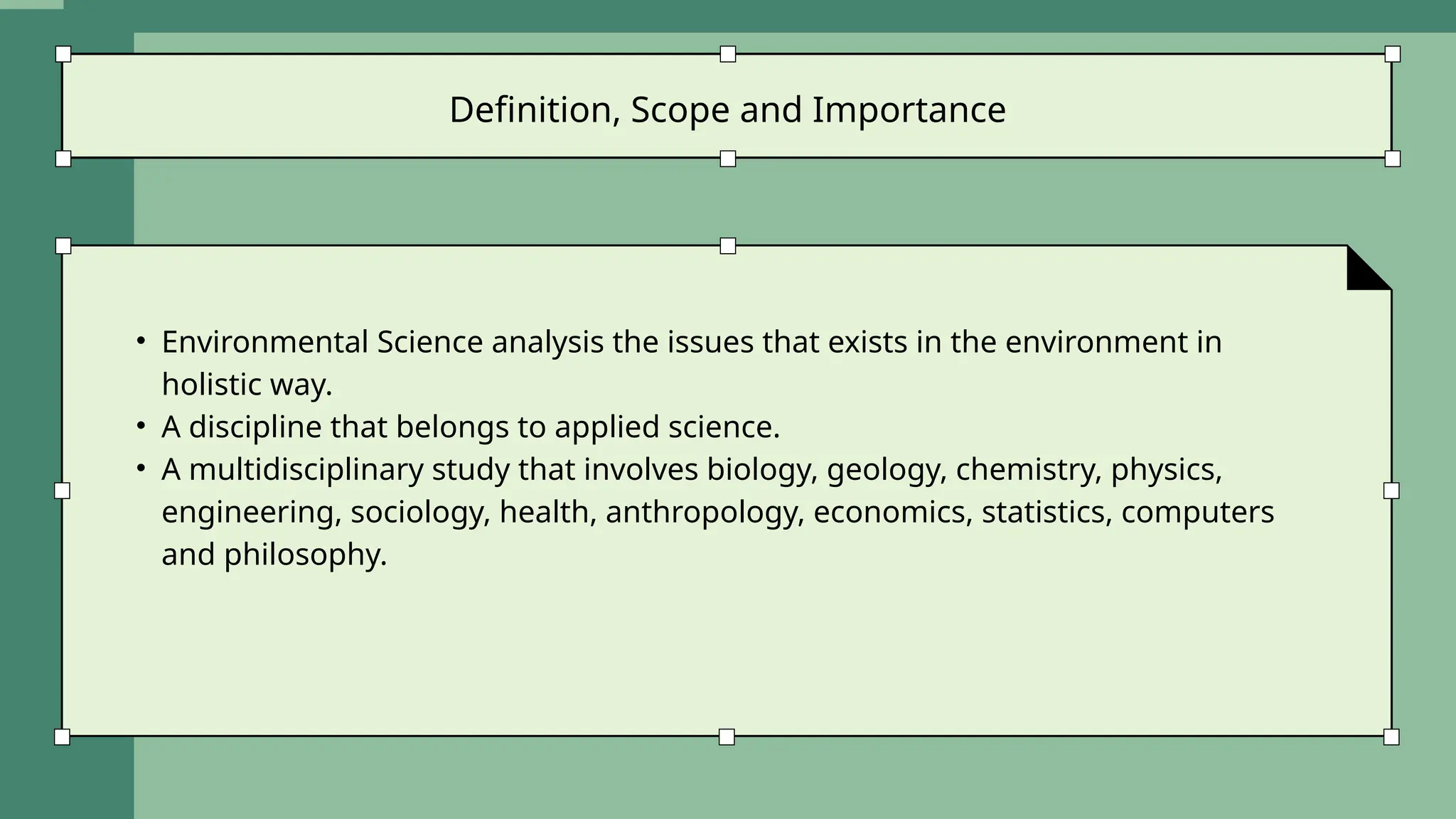Click the 'A multidisciplinary study' bullet text
1456x819 pixels.
718,511
